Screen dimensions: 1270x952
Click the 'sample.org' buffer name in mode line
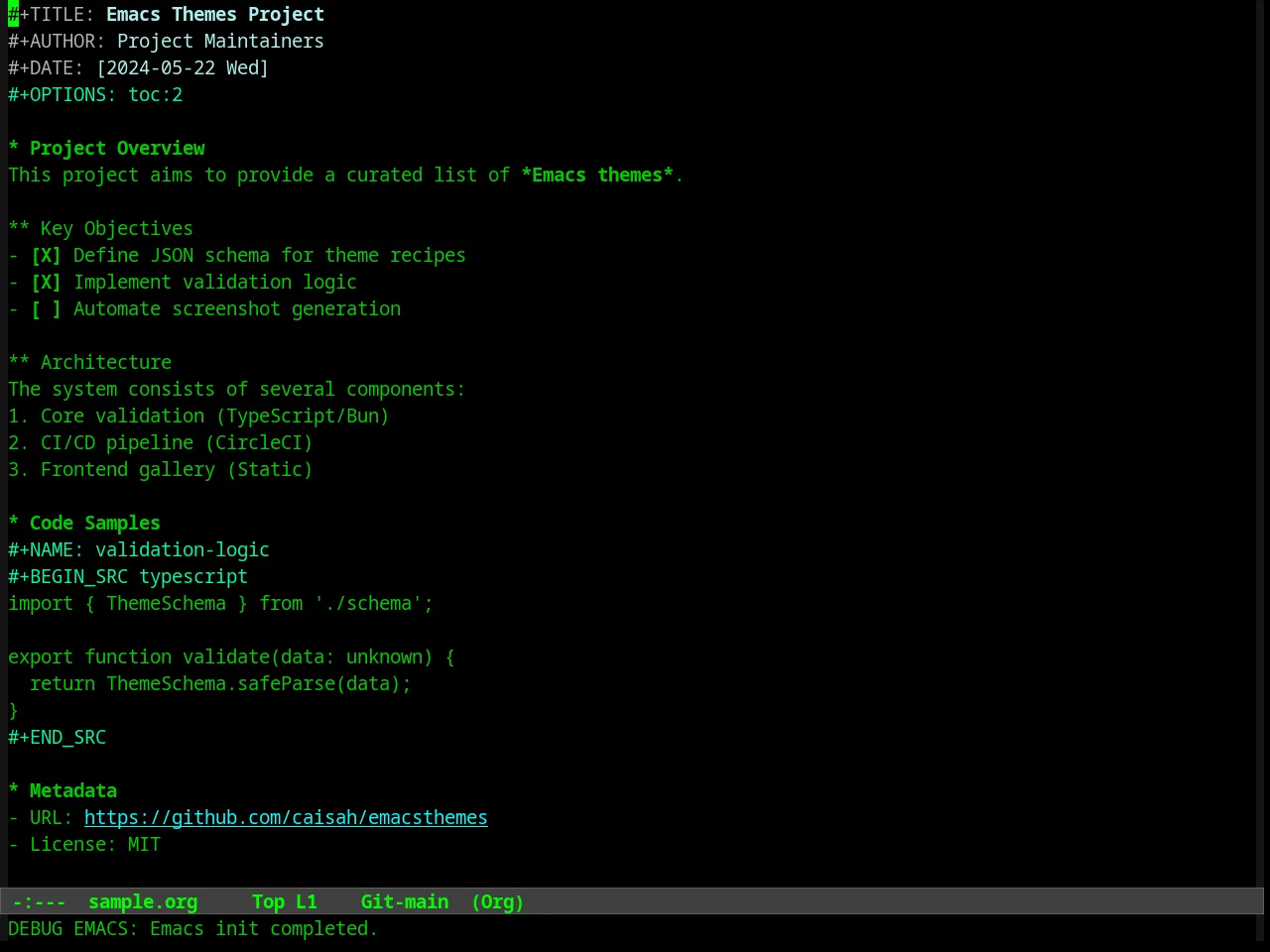point(143,902)
